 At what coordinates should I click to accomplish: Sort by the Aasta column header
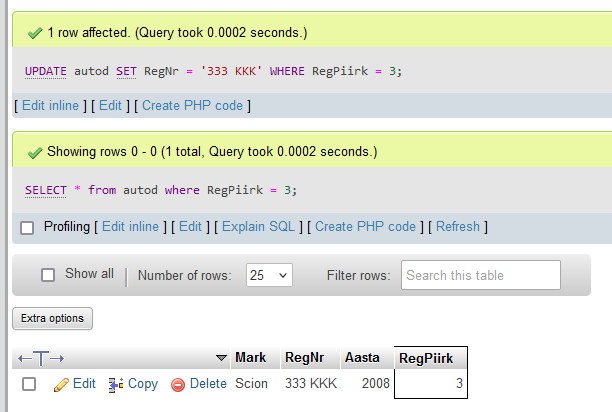[362, 357]
